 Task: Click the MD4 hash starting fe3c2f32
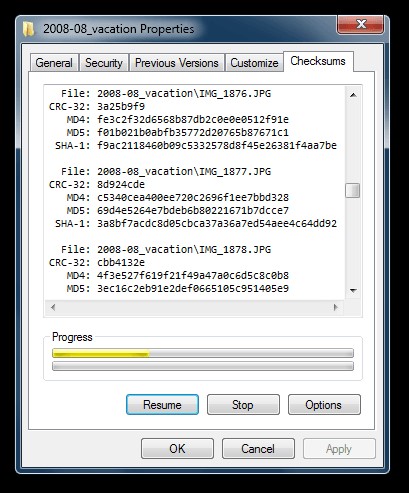pos(193,120)
